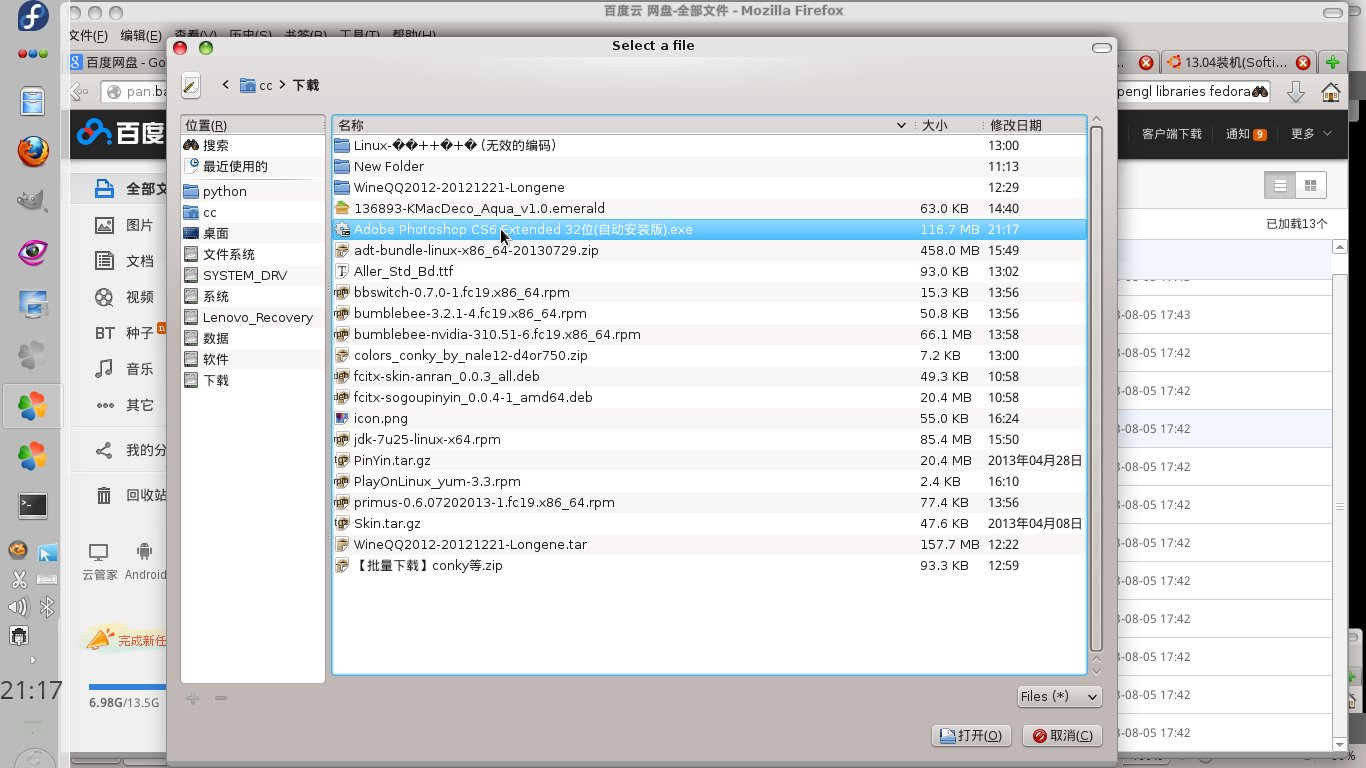Screen dimensions: 1366x768
Task: Select adt-bundle-linux-x86_64-20130729.zip in the list
Action: pos(708,250)
